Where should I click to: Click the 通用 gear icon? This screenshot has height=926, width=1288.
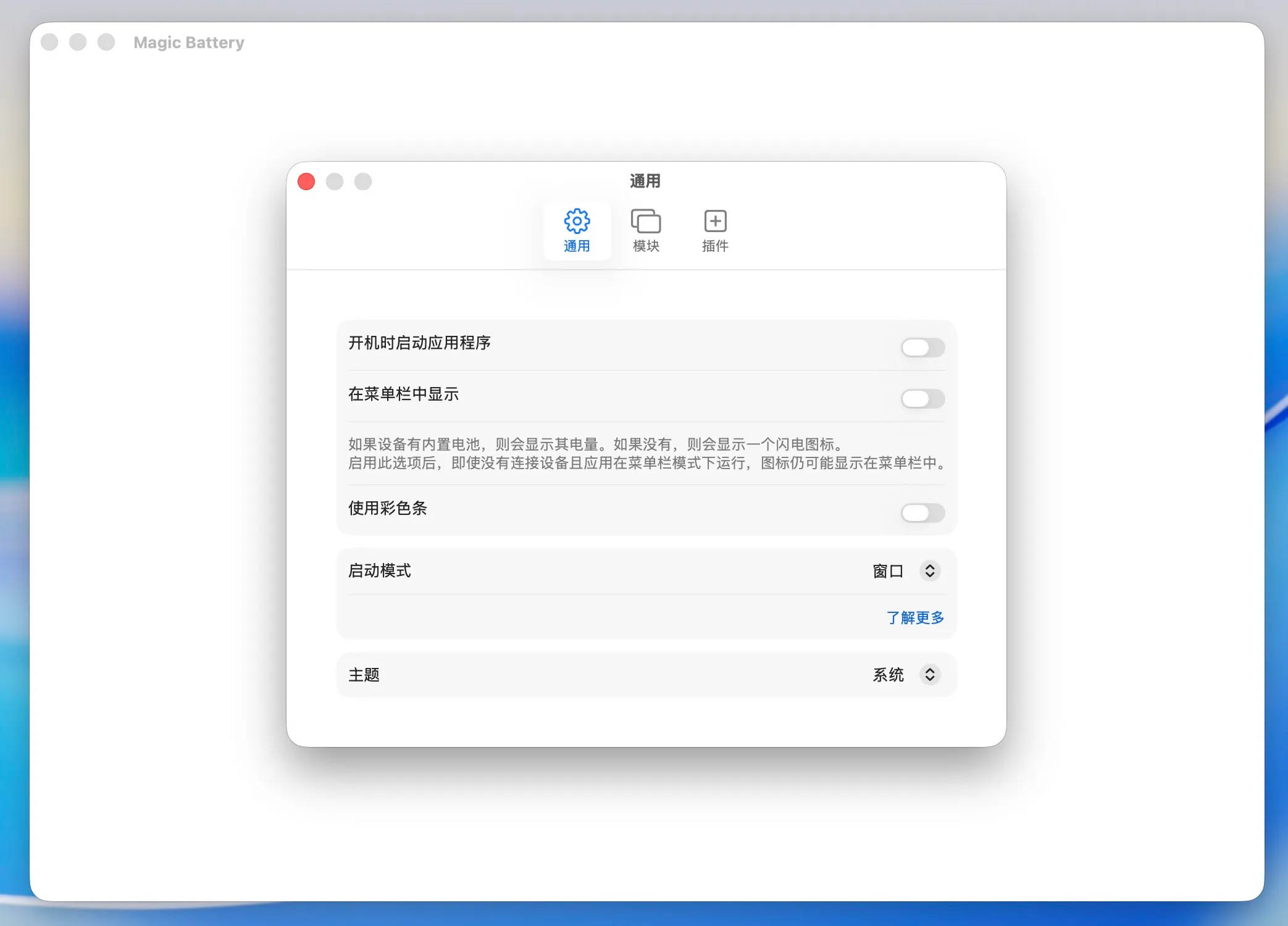[x=577, y=221]
